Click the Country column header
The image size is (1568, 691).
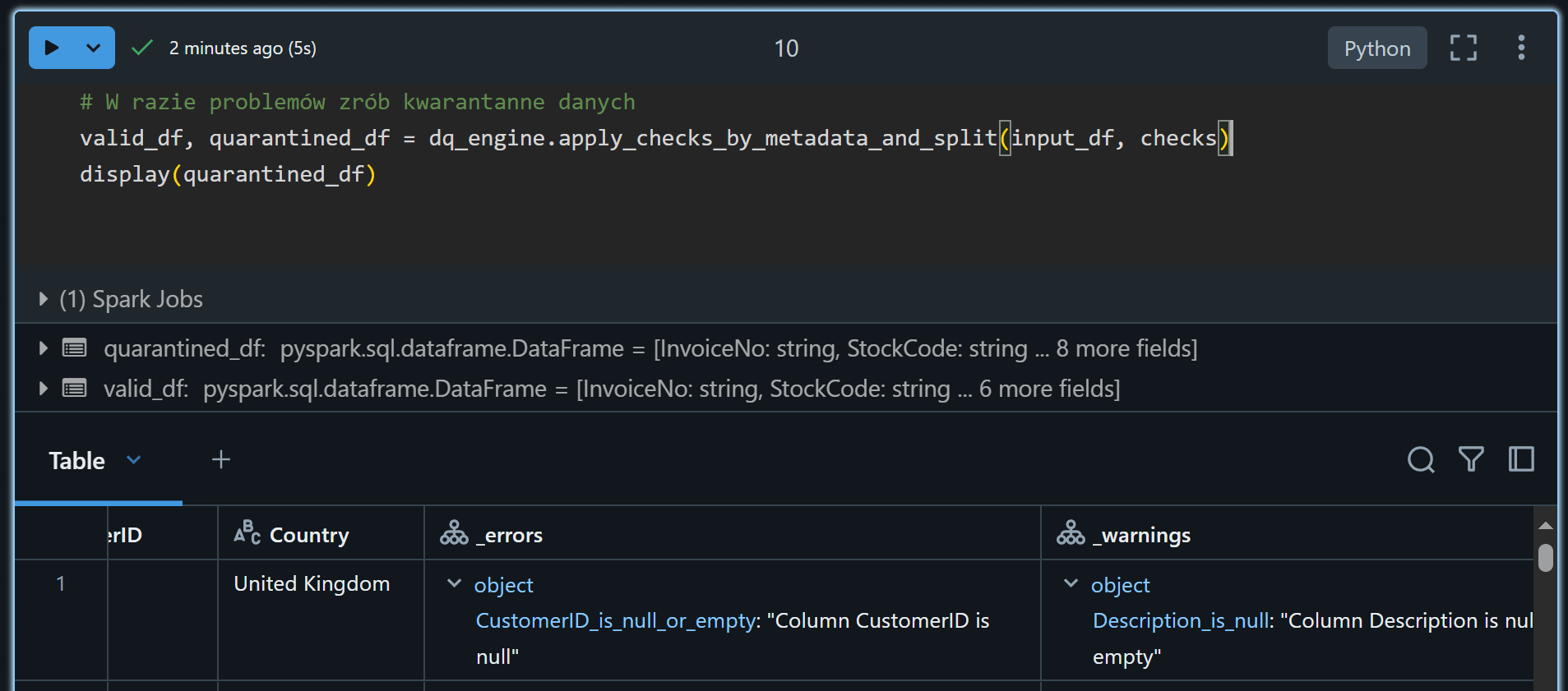click(x=309, y=535)
